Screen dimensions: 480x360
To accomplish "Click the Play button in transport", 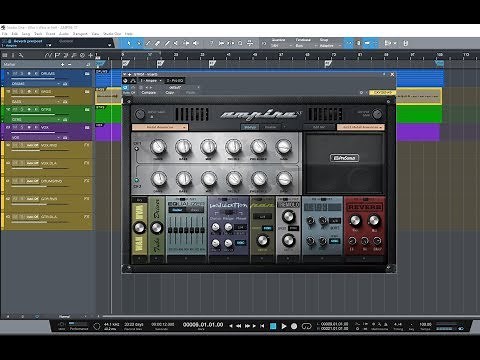I will click(284, 326).
